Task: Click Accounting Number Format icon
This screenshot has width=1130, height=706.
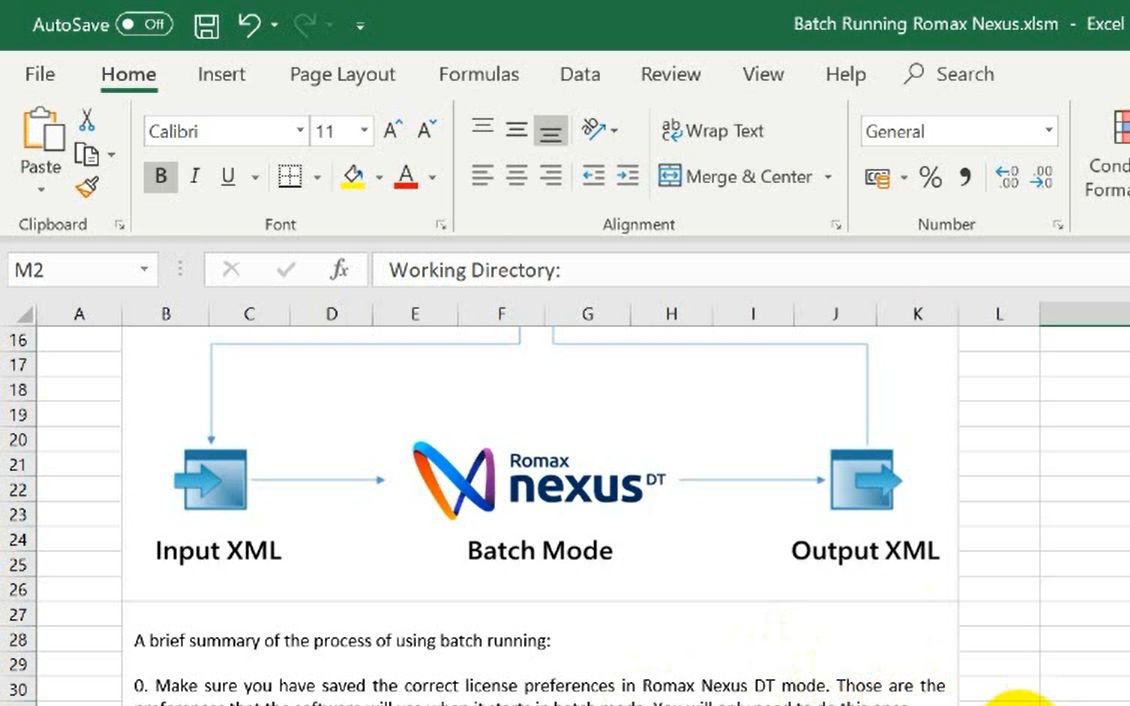Action: pos(877,177)
